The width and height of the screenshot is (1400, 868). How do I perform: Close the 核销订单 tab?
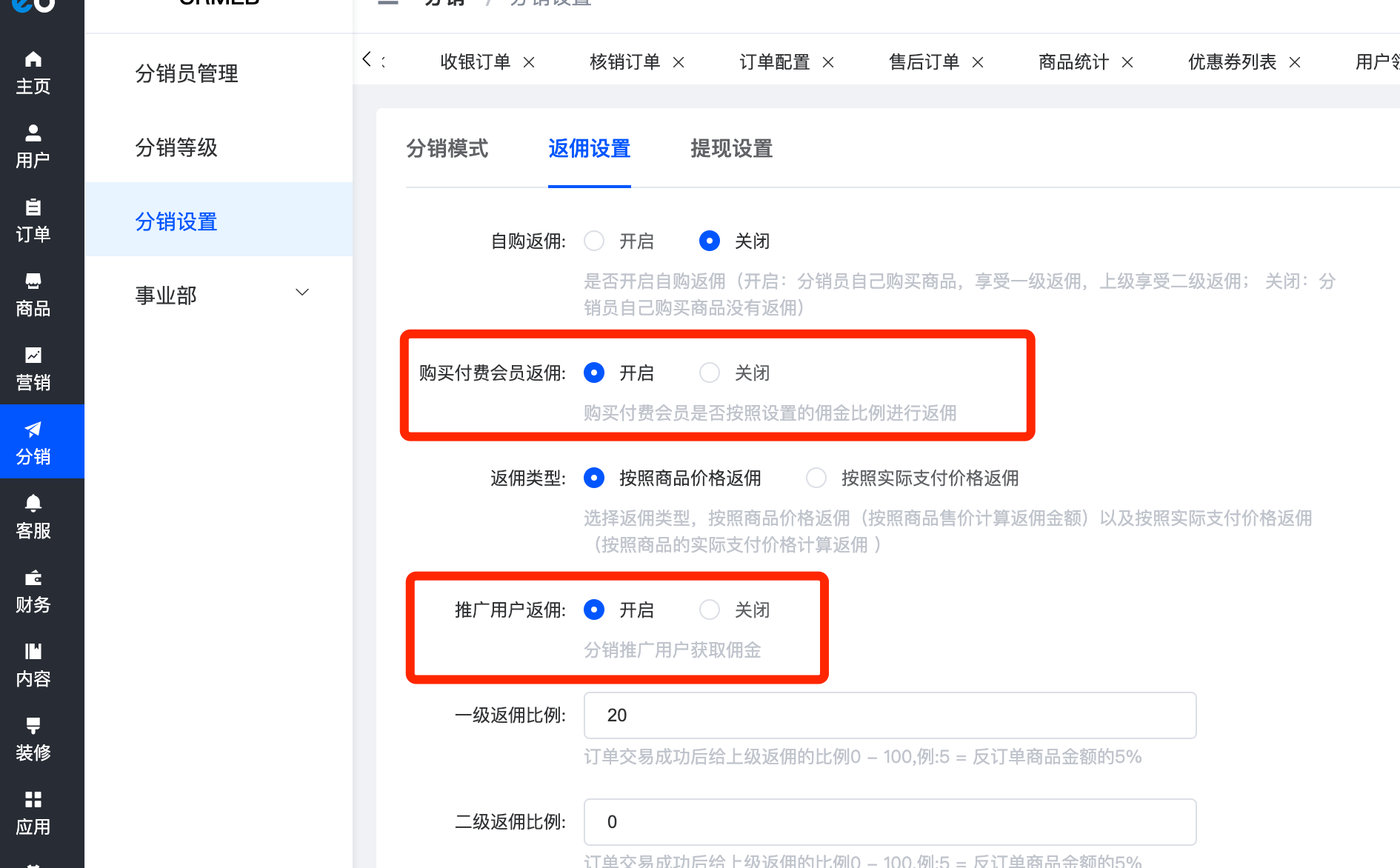pos(679,62)
